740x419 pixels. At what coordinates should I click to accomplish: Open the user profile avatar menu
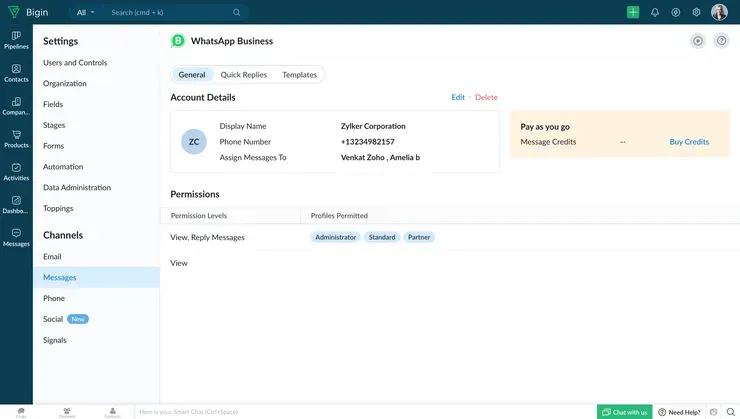[x=719, y=12]
